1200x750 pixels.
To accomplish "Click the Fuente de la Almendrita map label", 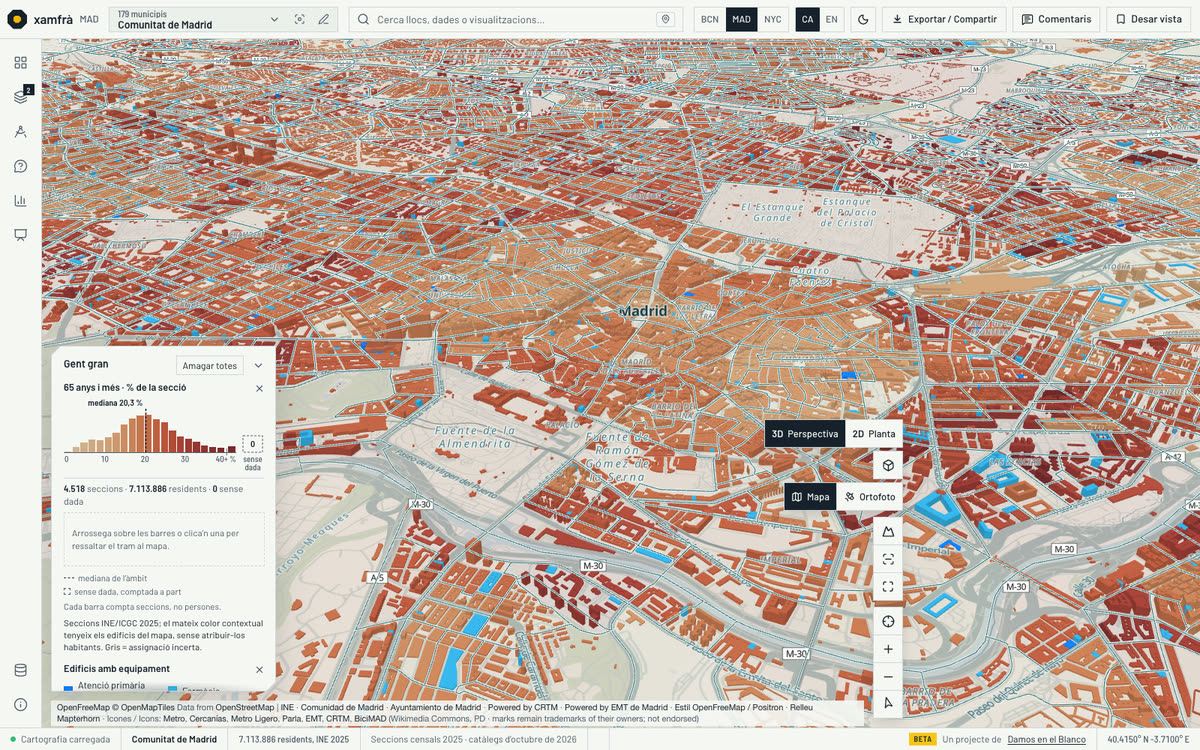I will tap(475, 436).
